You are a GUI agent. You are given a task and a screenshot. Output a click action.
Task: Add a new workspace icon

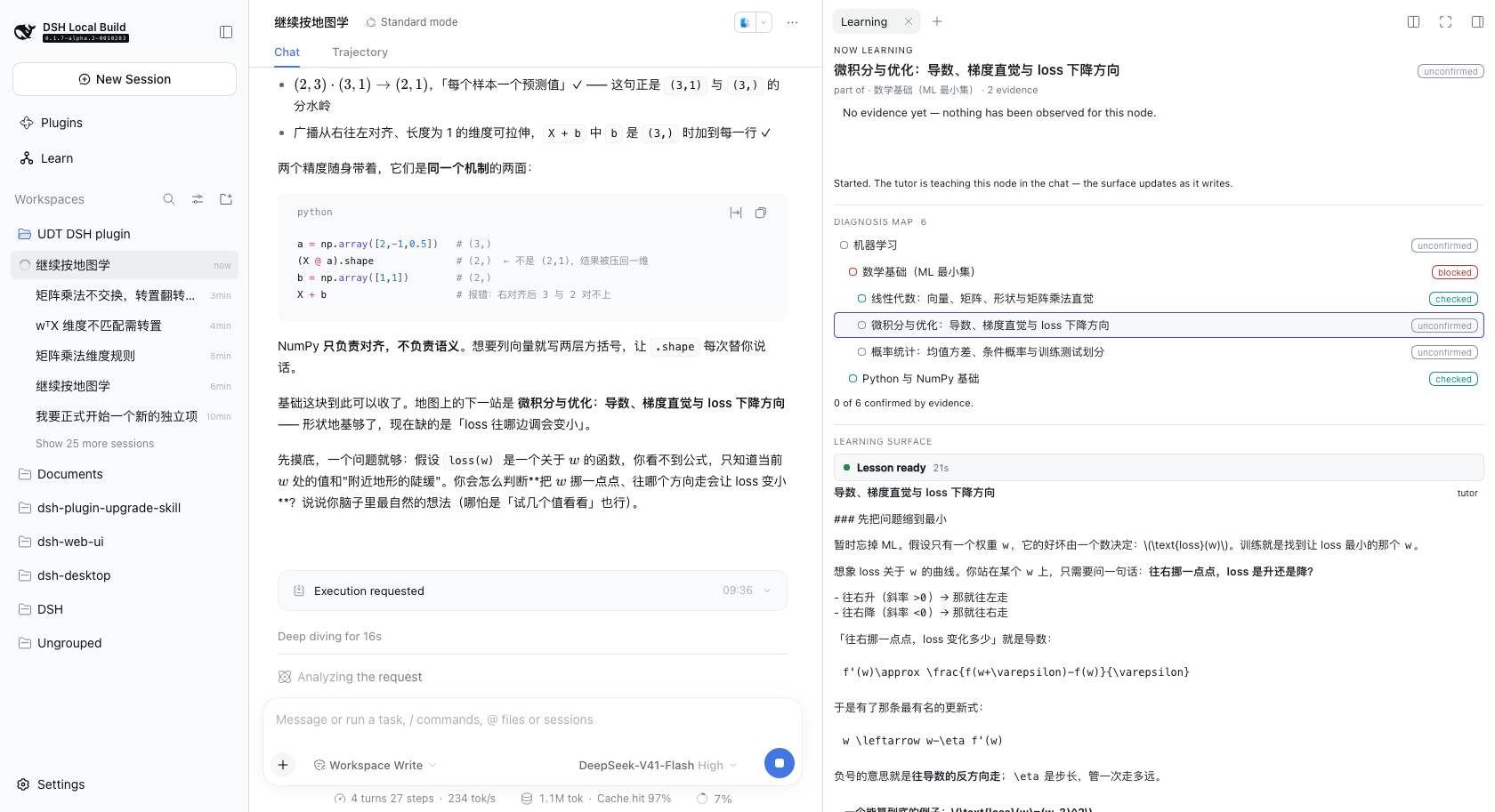[226, 199]
